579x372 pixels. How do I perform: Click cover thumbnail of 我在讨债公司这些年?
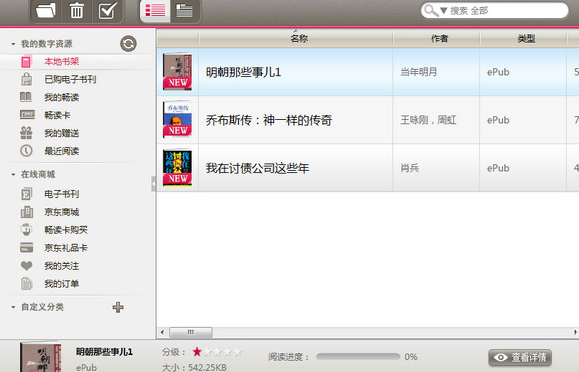tap(178, 168)
